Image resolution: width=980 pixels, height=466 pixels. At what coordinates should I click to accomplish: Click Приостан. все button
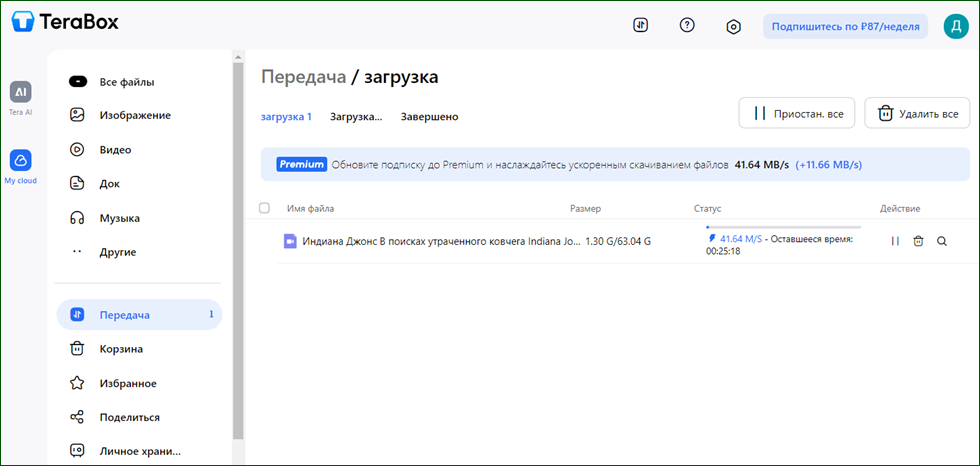797,113
